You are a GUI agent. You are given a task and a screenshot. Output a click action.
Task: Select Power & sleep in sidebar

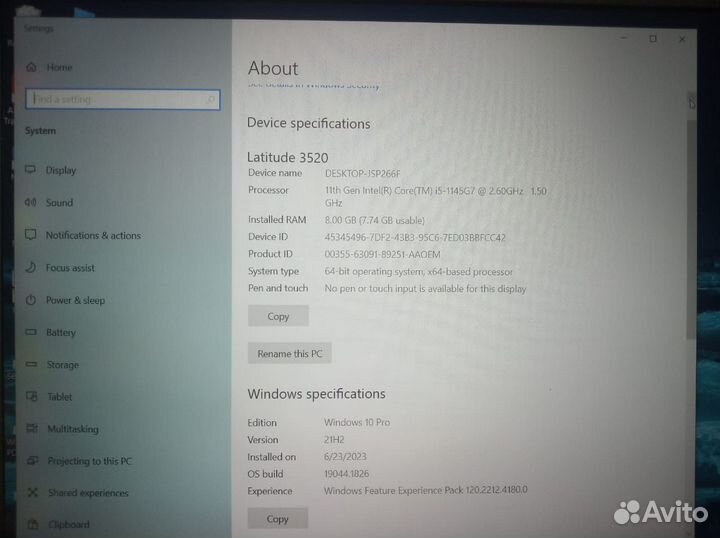click(x=76, y=300)
